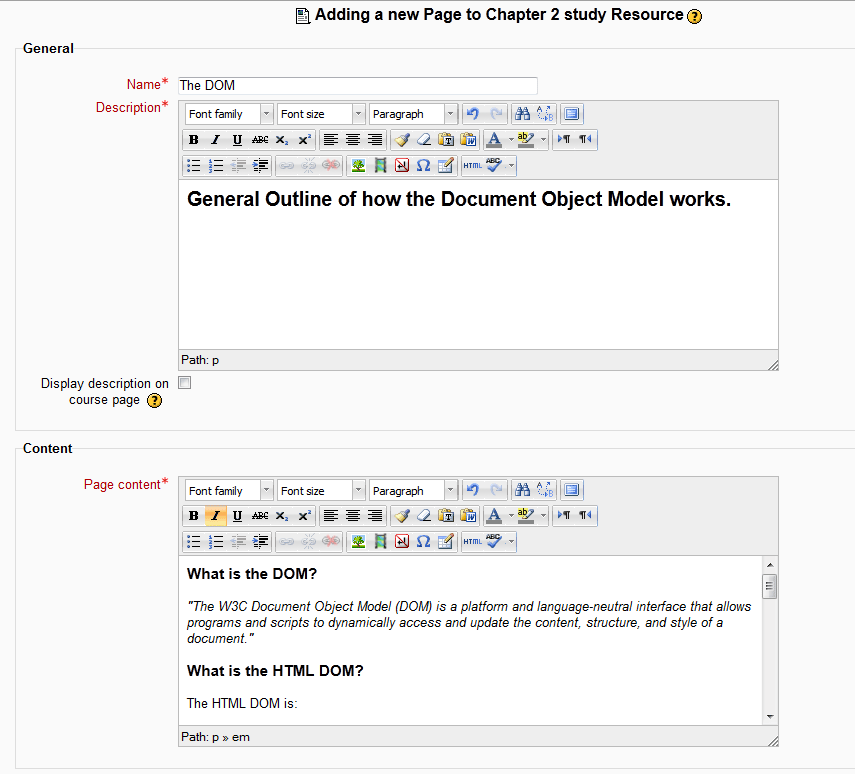Insert image in Page content editor
This screenshot has height=774, width=855.
(x=358, y=542)
